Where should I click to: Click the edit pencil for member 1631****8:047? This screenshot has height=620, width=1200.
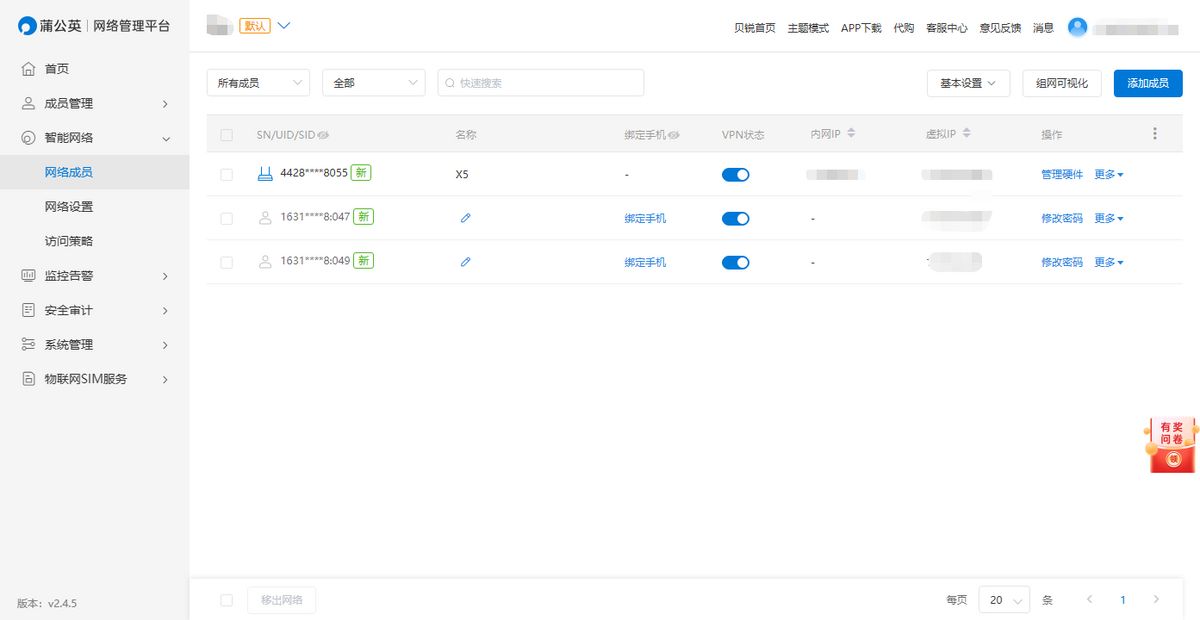465,218
